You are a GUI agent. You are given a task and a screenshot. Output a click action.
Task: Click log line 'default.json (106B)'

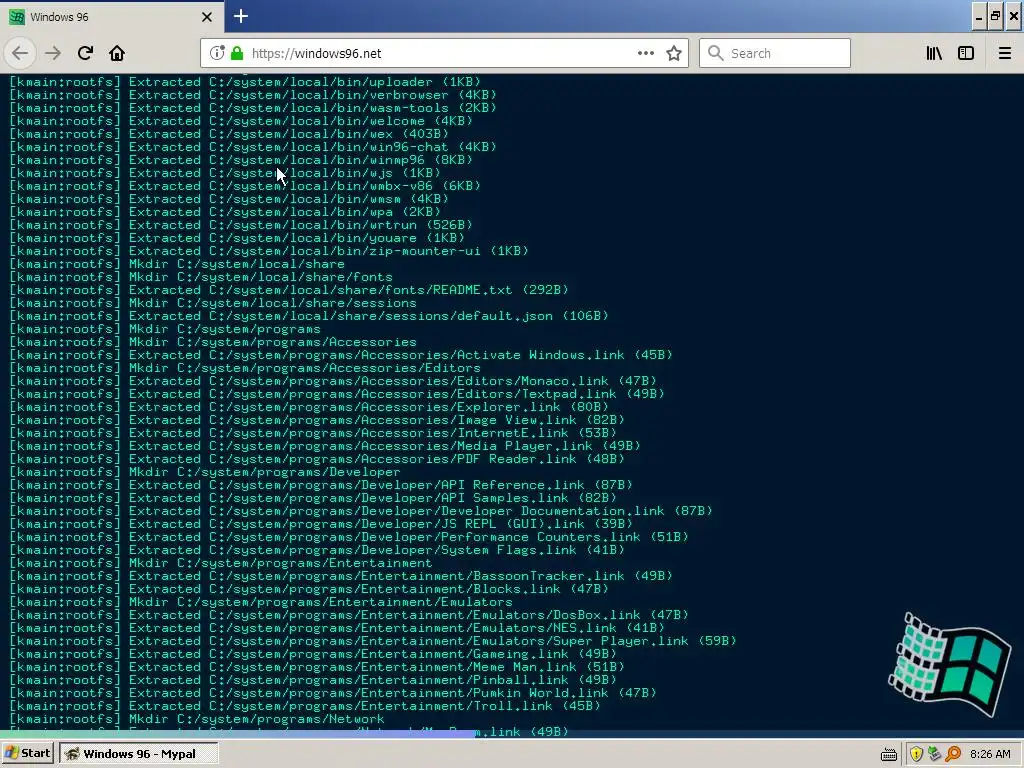coord(309,316)
